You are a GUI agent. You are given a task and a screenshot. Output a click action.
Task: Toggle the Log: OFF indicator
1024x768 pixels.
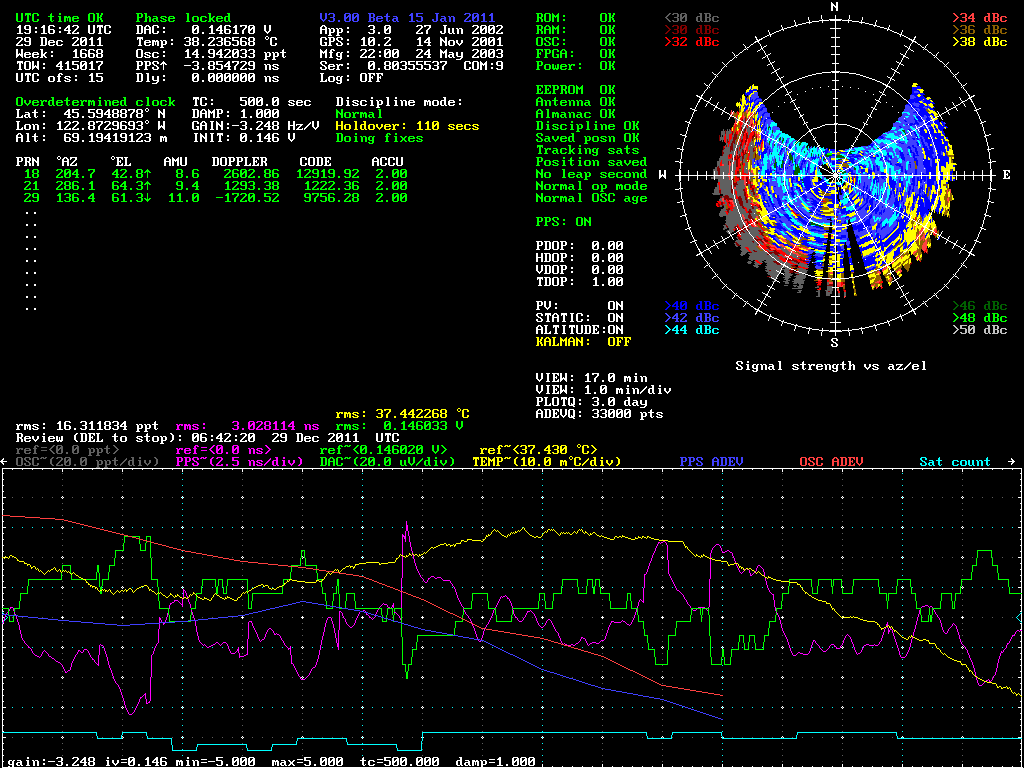coord(351,78)
